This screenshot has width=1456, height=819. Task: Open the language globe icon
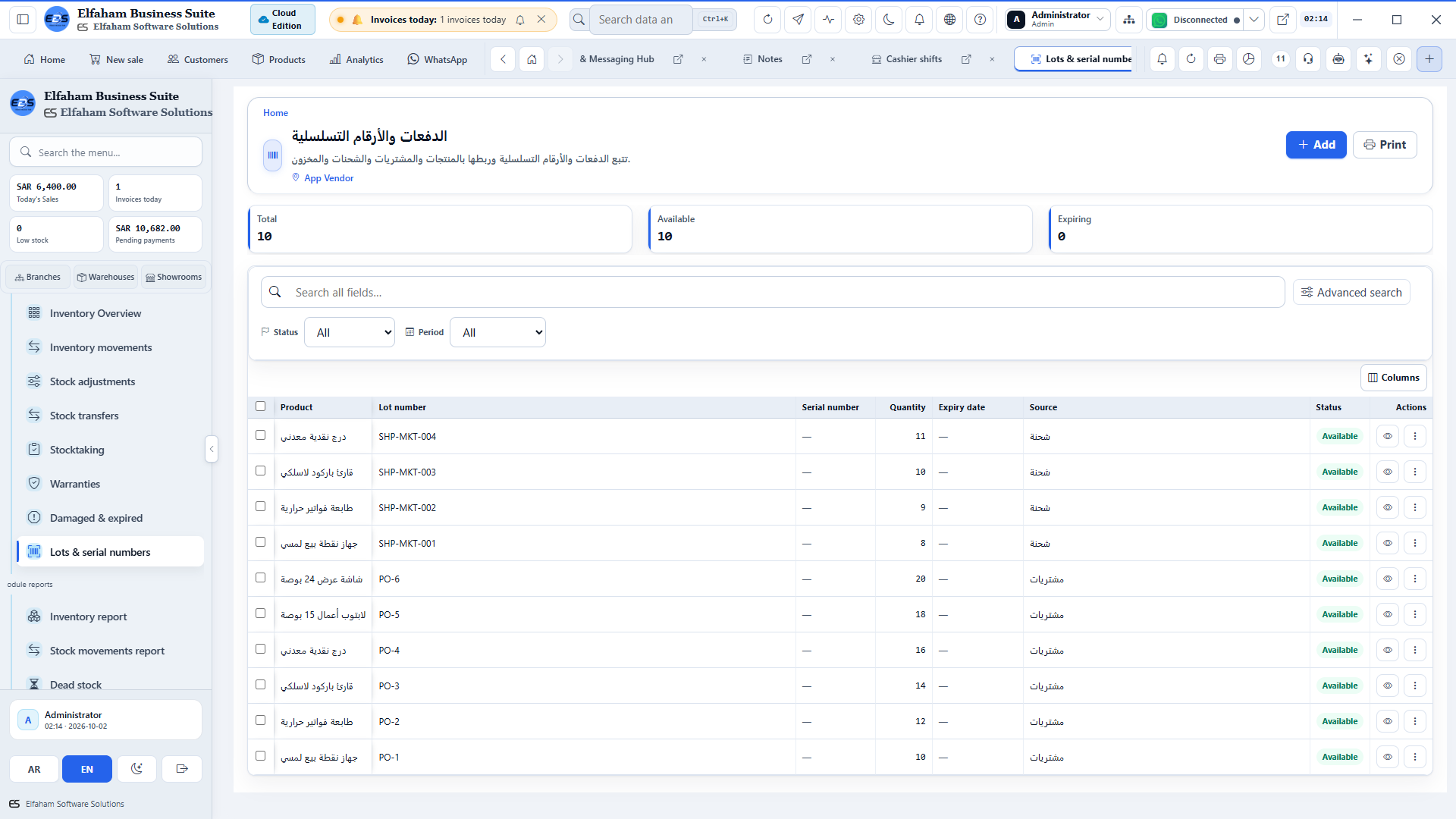(x=949, y=20)
